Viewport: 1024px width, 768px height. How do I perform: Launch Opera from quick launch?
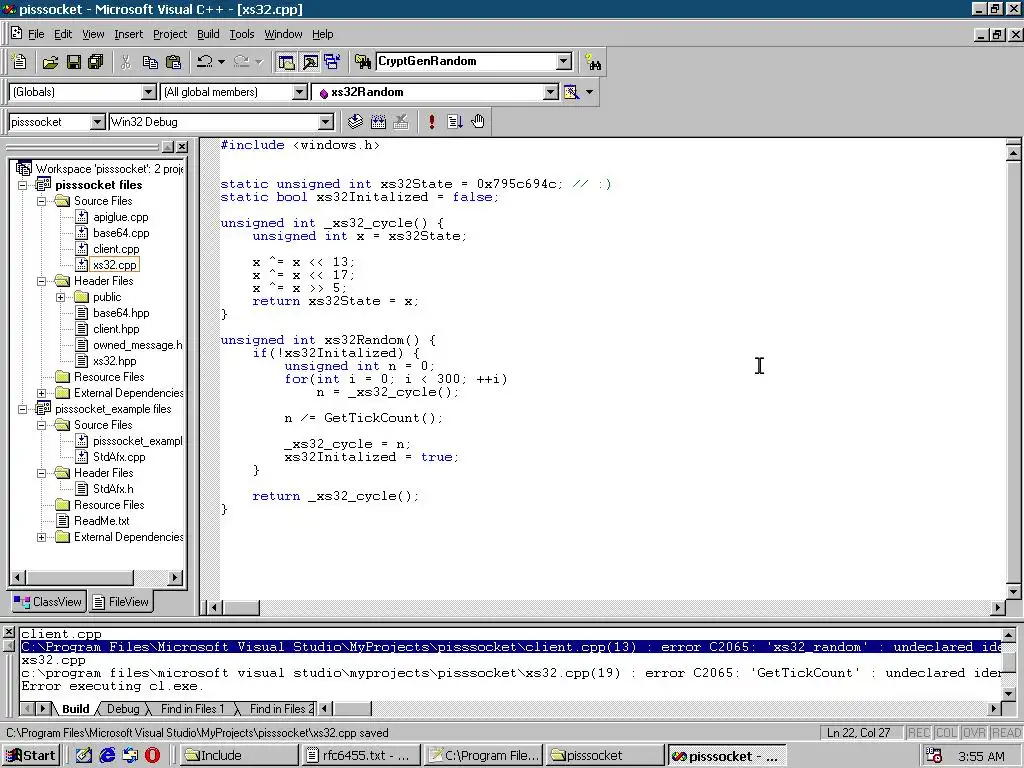pyautogui.click(x=152, y=756)
